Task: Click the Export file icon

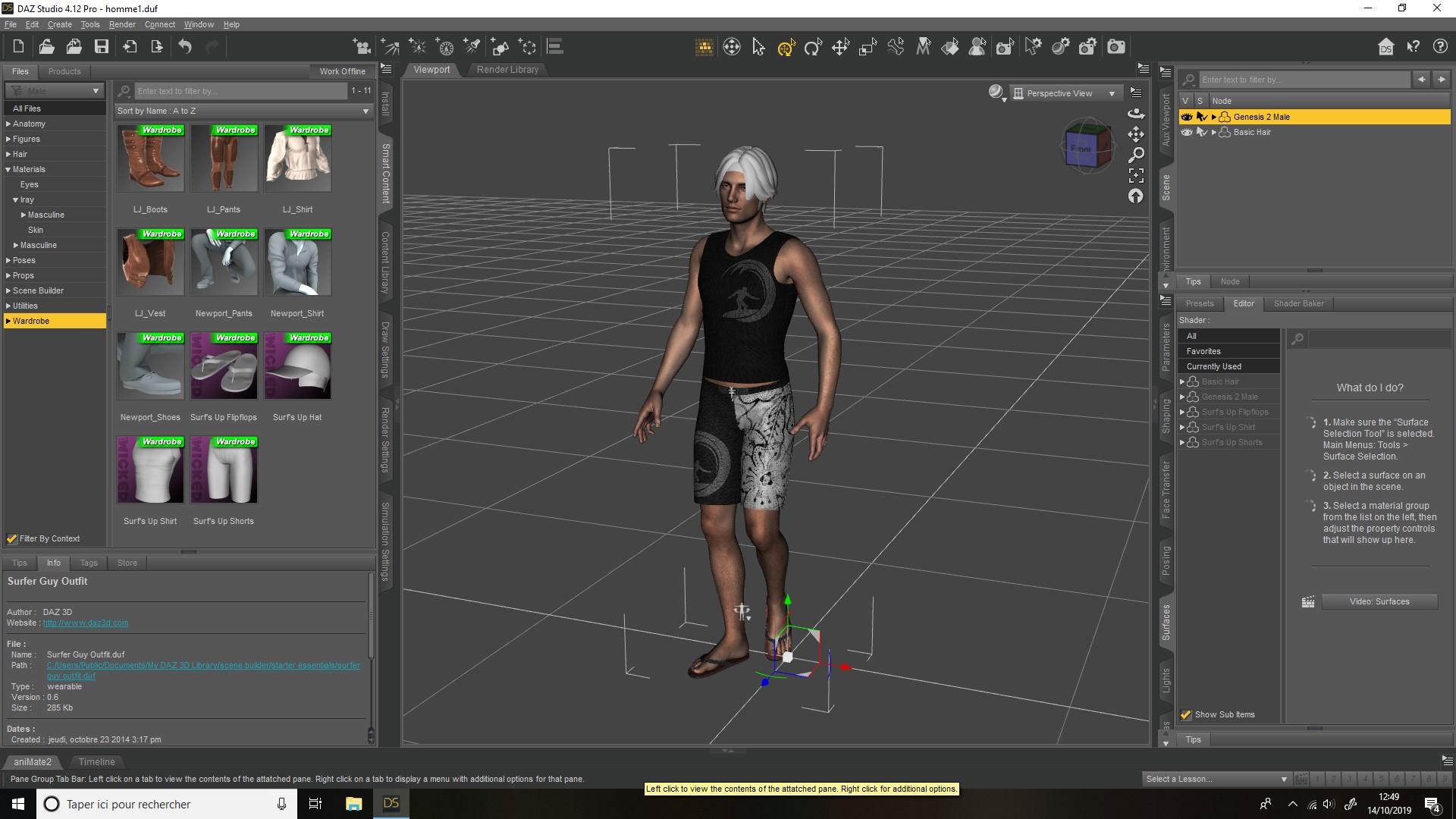Action: point(157,47)
